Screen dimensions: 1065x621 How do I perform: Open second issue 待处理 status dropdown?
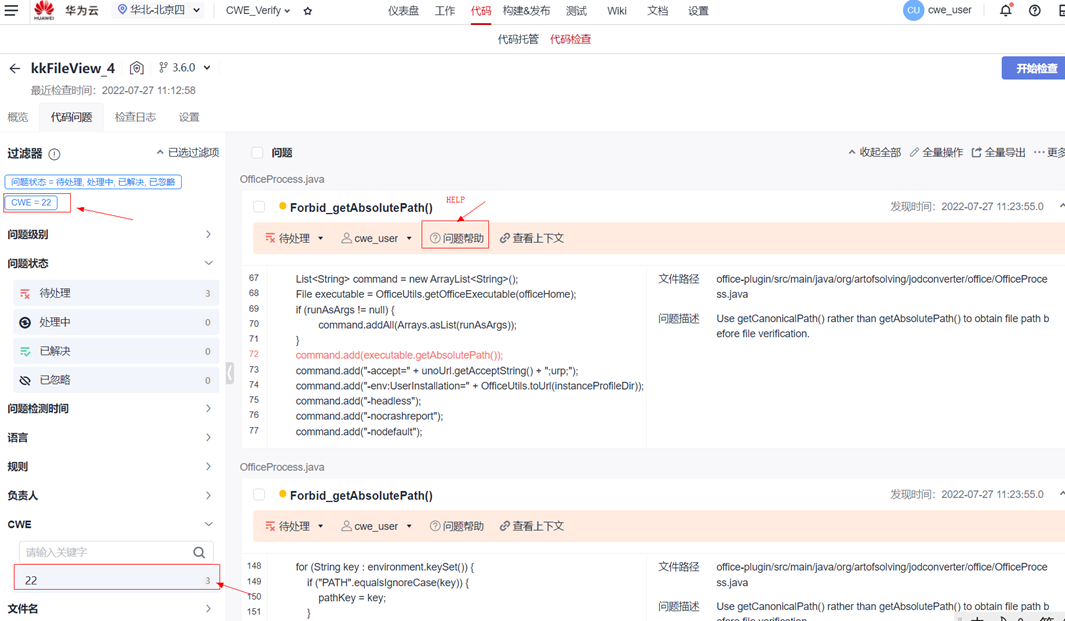pos(294,526)
